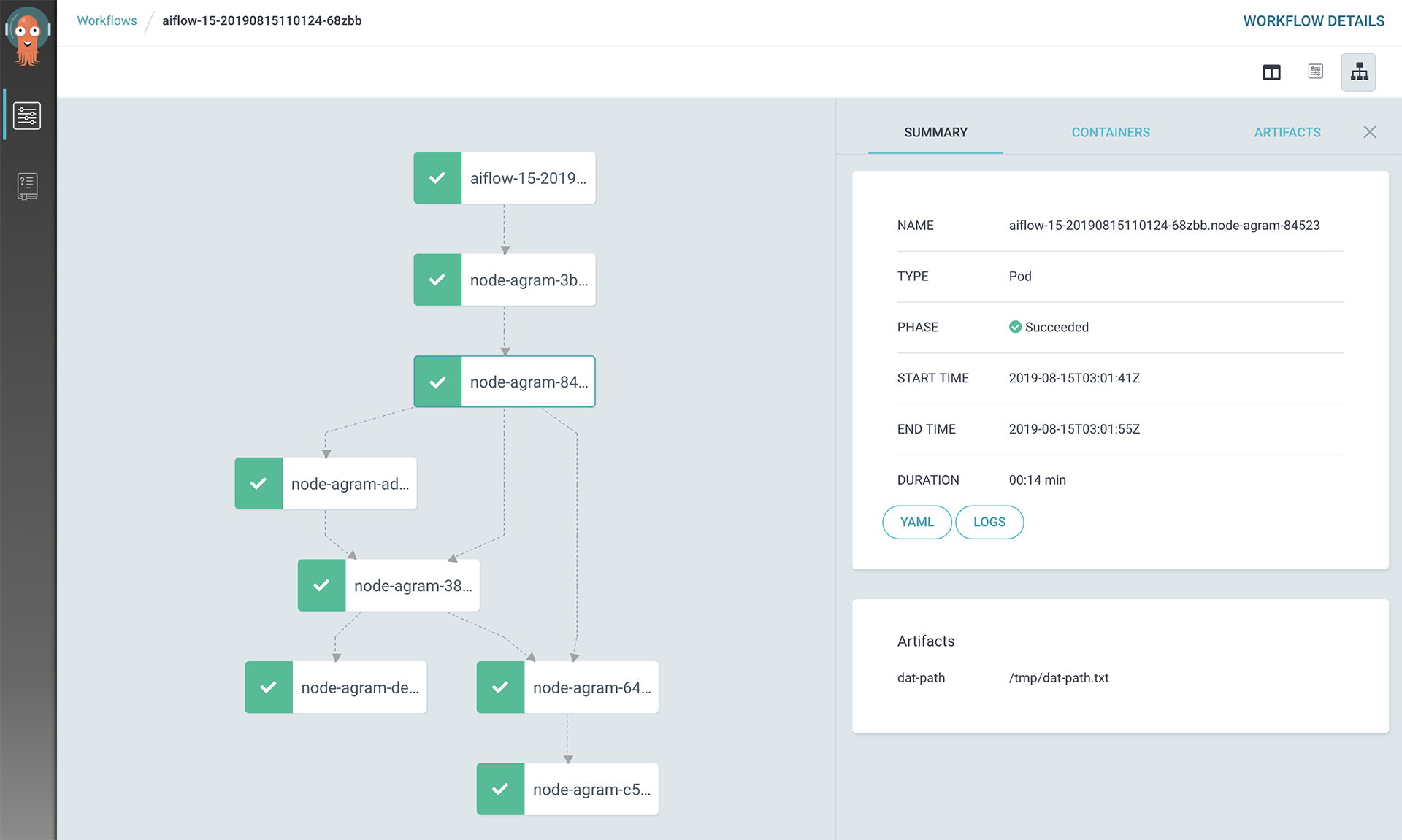Screen dimensions: 1402x840
Task: Select the node-agram-64 workflow node
Action: (567, 687)
